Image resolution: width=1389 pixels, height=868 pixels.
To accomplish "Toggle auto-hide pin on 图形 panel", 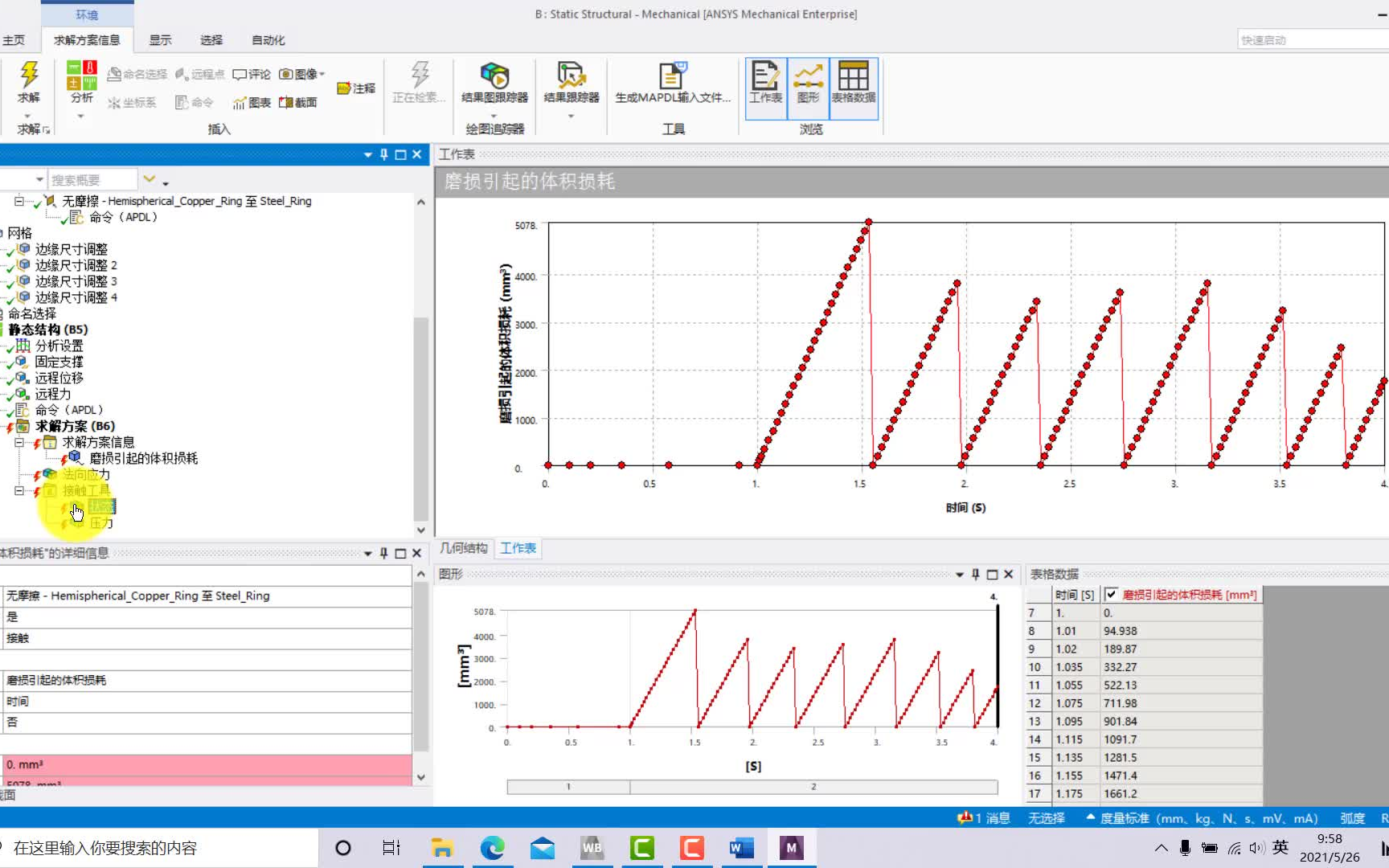I will pos(975,574).
